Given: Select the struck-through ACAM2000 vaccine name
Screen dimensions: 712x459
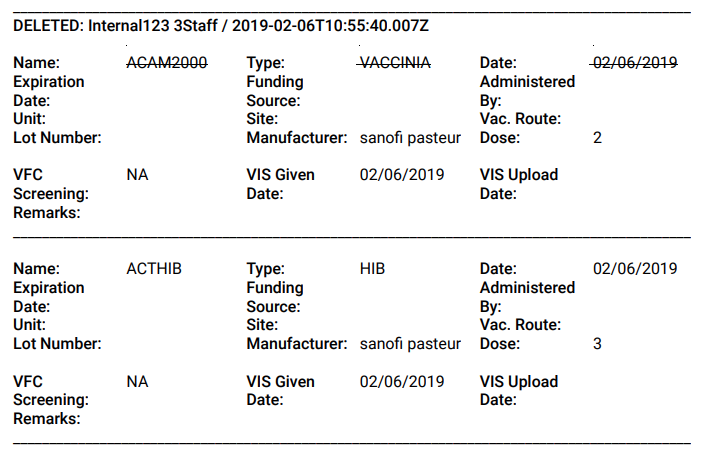Looking at the screenshot, I should [x=167, y=63].
